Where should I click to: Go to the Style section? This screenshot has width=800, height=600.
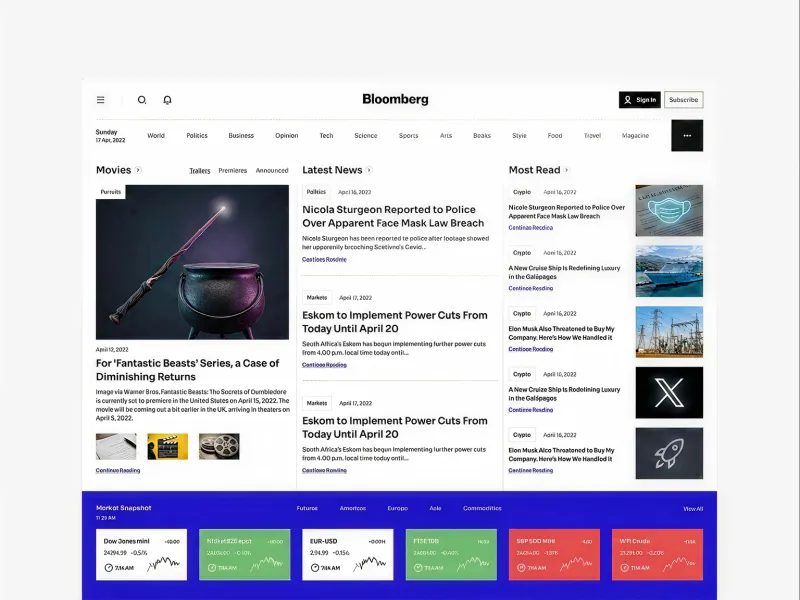519,136
